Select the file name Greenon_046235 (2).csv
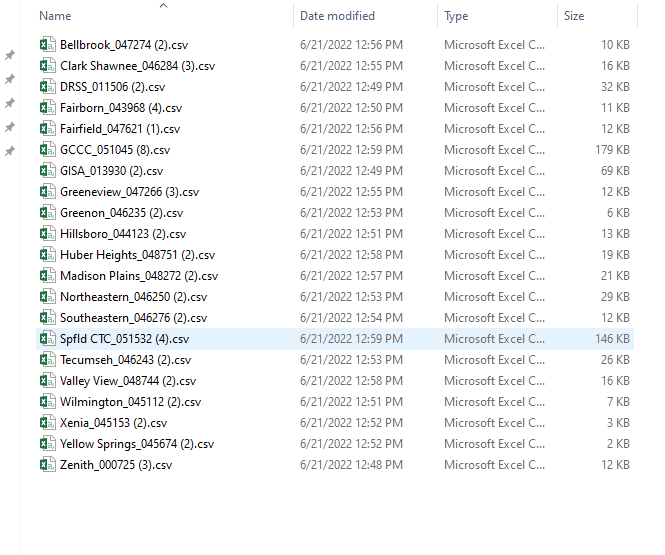This screenshot has height=555, width=665. pos(121,212)
